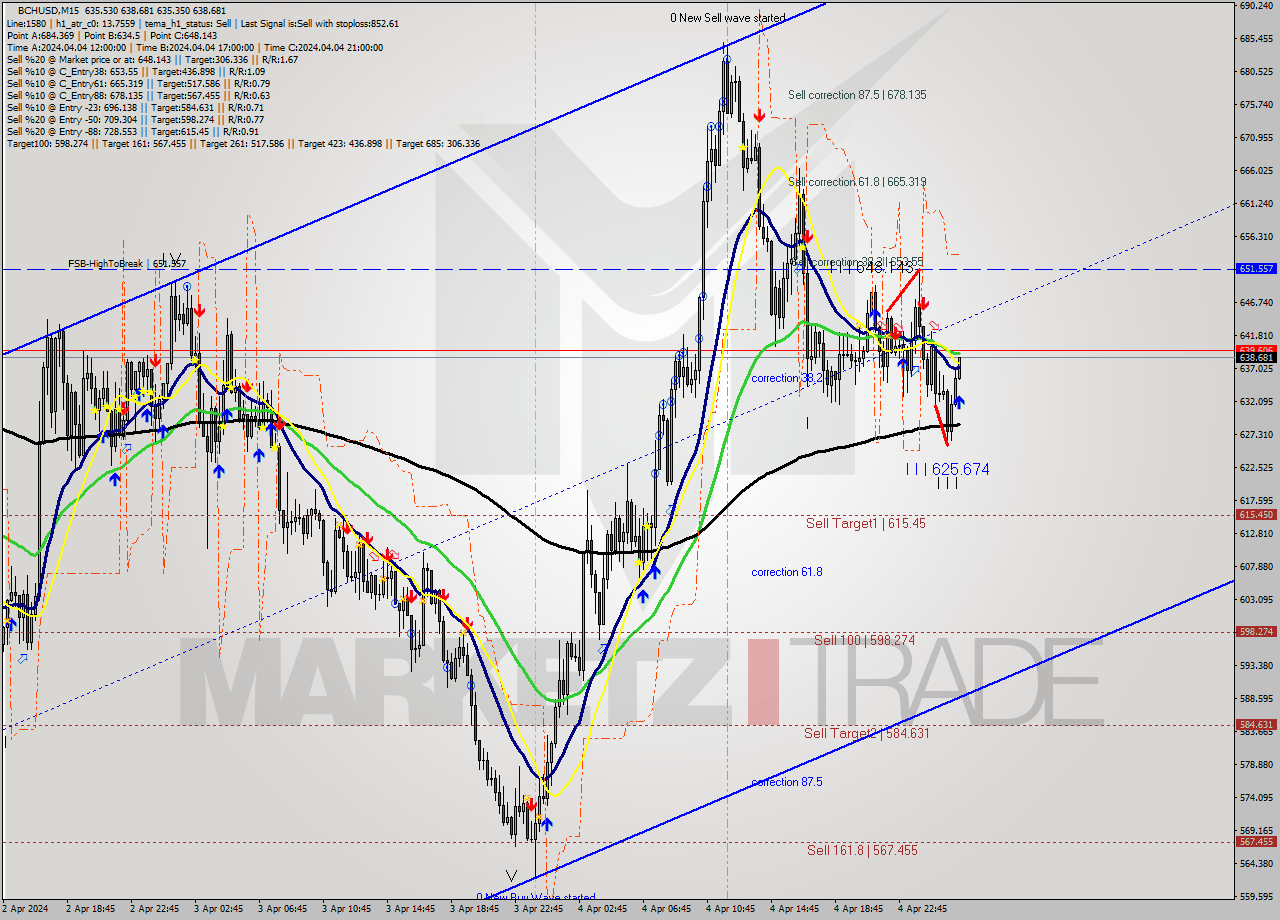This screenshot has height=920, width=1280.
Task: Click the red 615.450 price tag
Action: click(1256, 515)
